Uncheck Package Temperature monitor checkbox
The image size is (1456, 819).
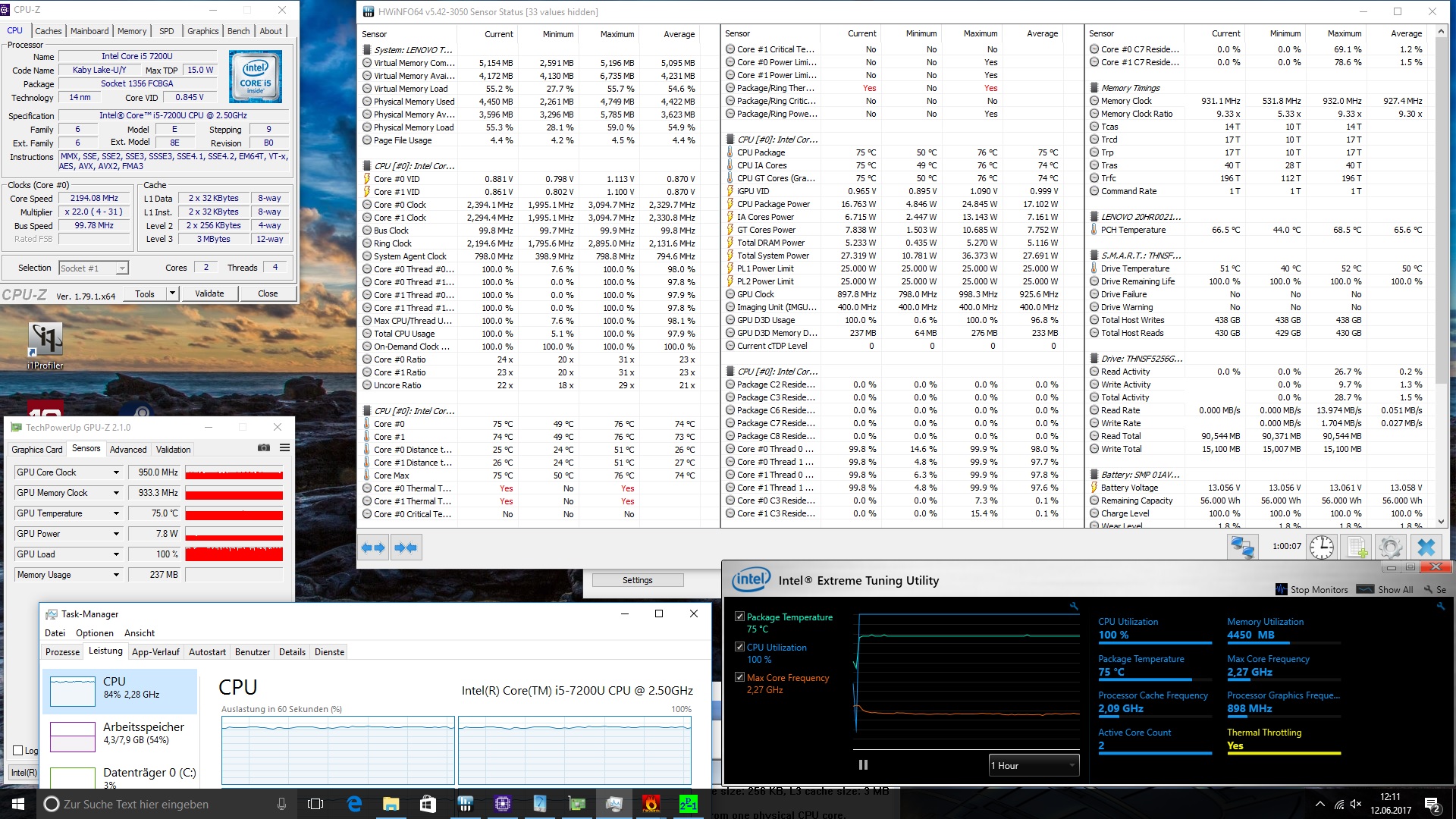pyautogui.click(x=739, y=617)
